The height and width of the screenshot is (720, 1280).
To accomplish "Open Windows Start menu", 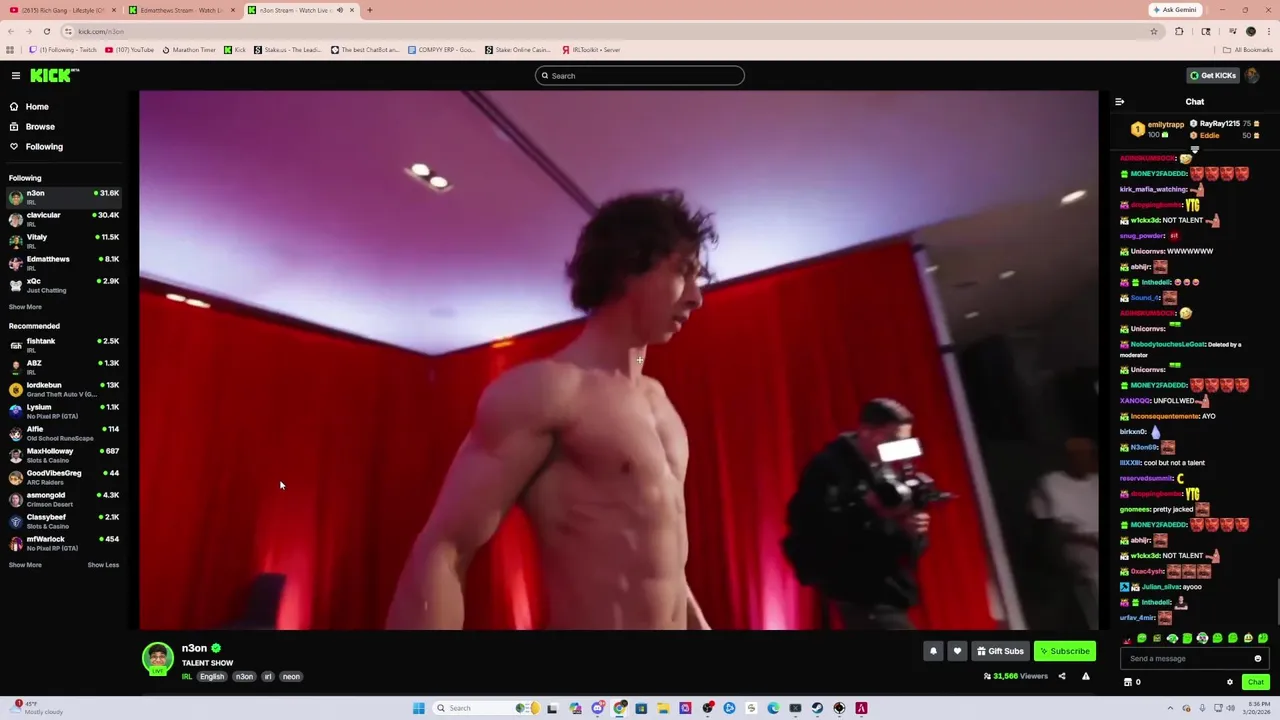I will [x=419, y=708].
